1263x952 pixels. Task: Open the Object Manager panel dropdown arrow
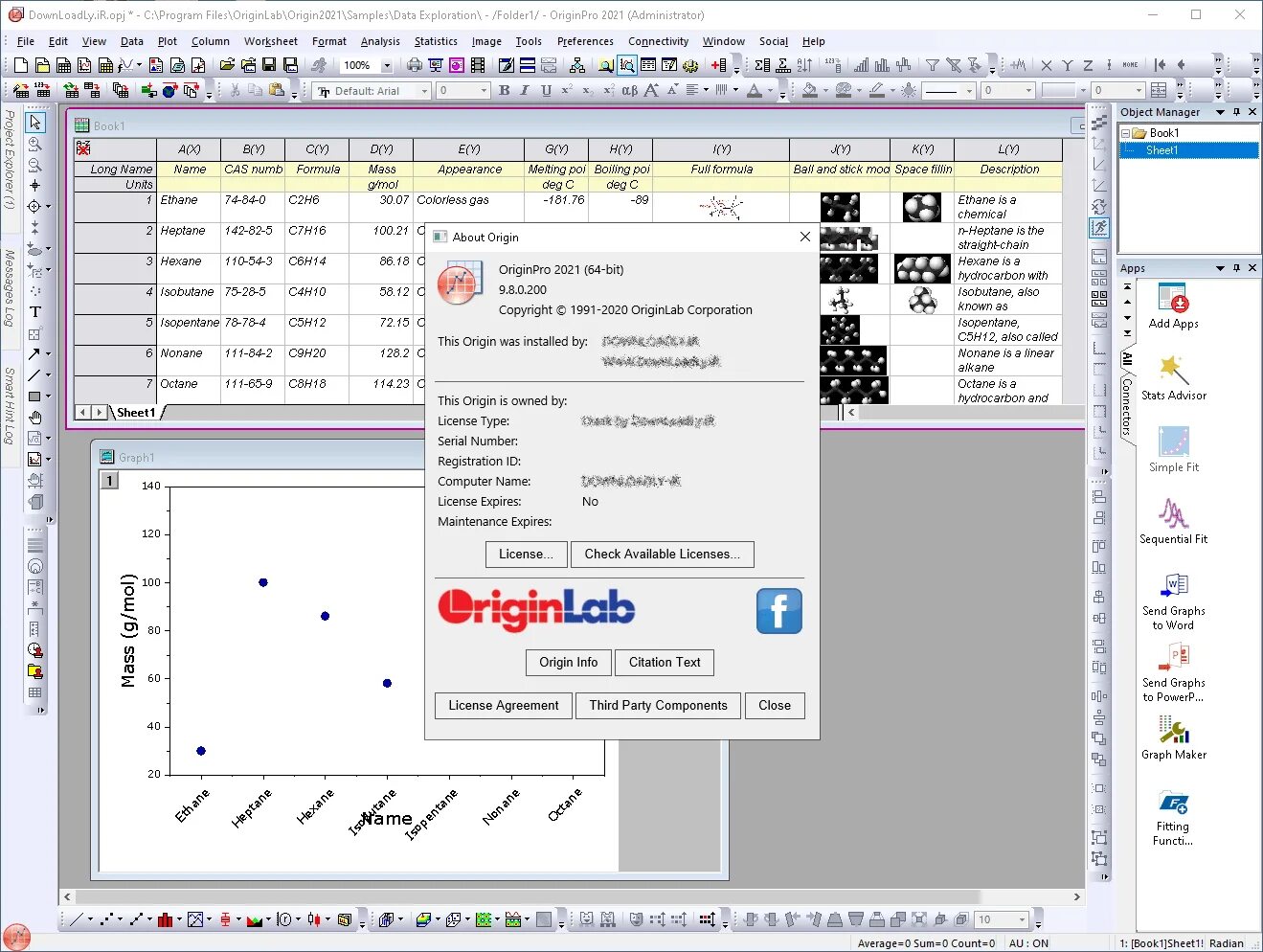coord(1220,112)
